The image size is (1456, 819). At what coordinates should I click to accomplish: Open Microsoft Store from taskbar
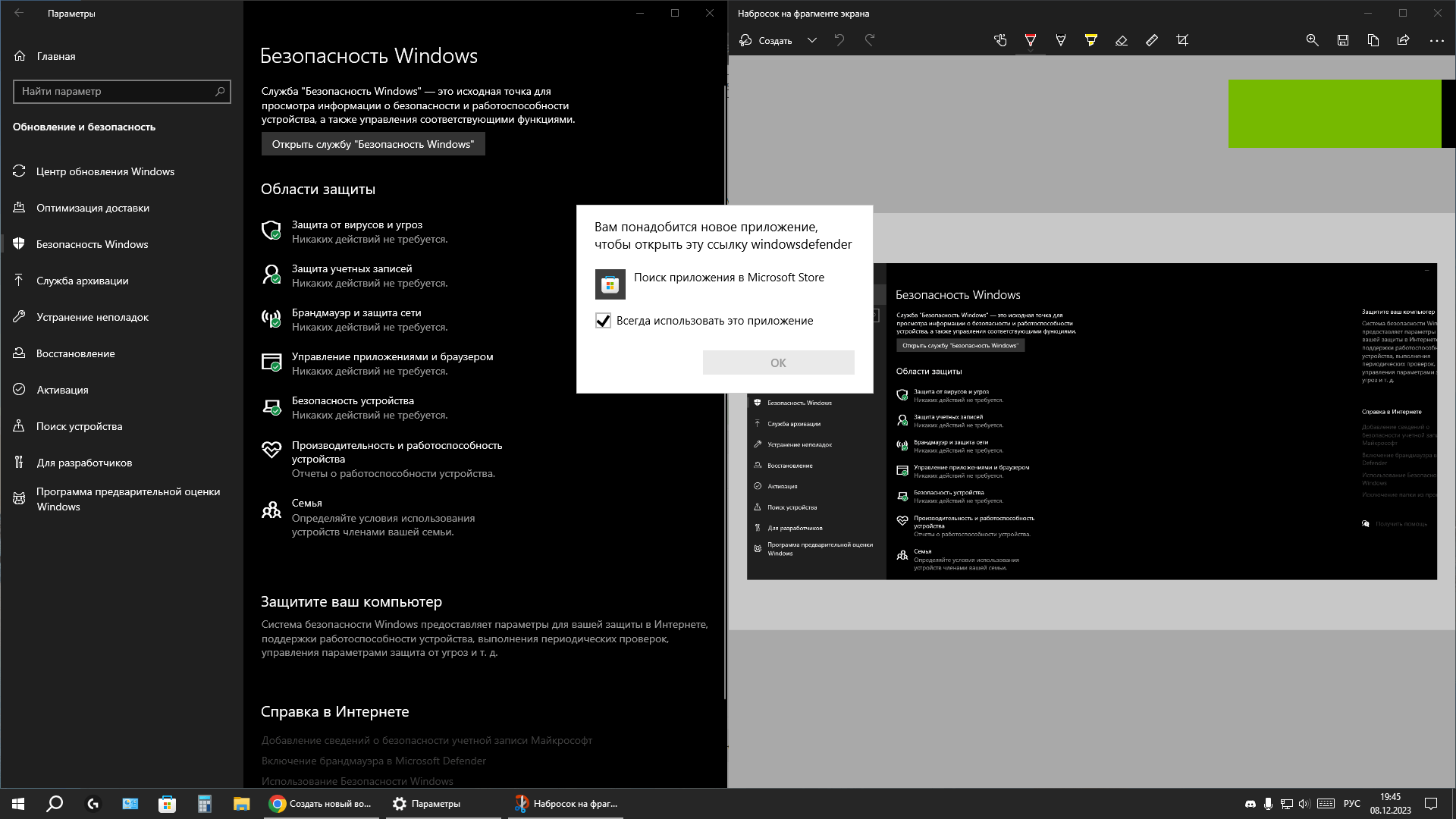[x=167, y=804]
